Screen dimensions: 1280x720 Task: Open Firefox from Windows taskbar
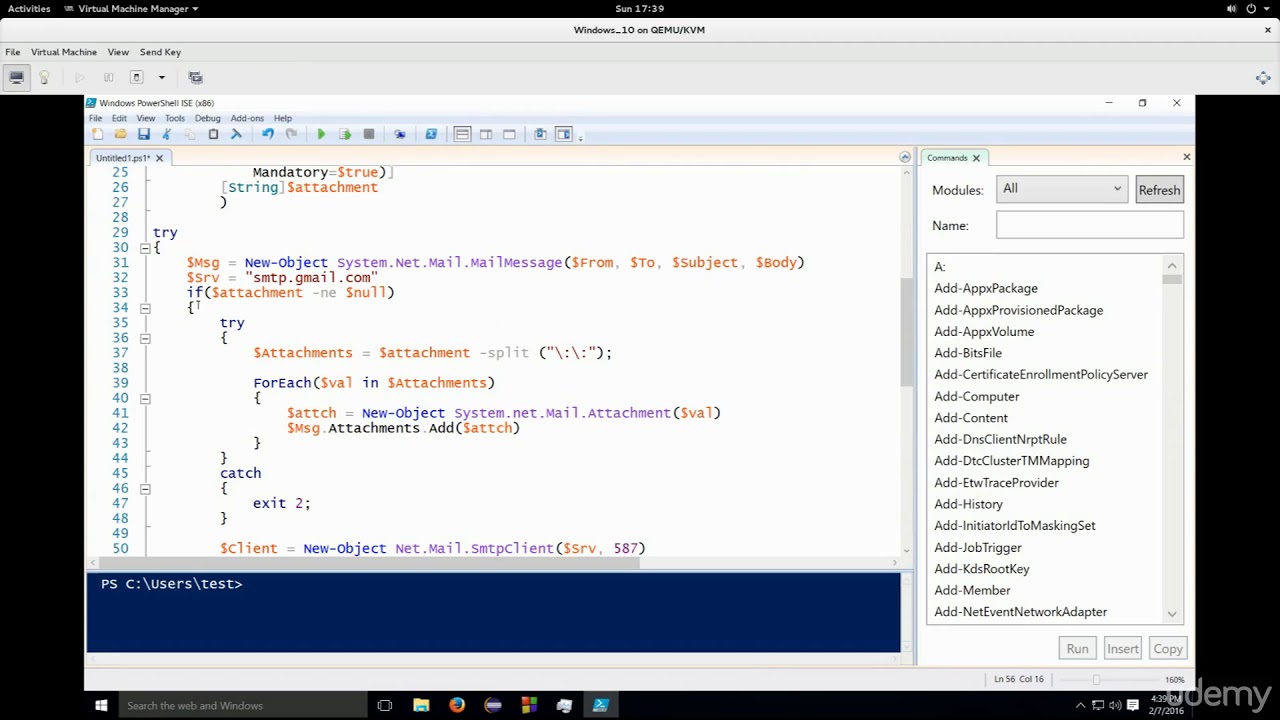coord(457,705)
